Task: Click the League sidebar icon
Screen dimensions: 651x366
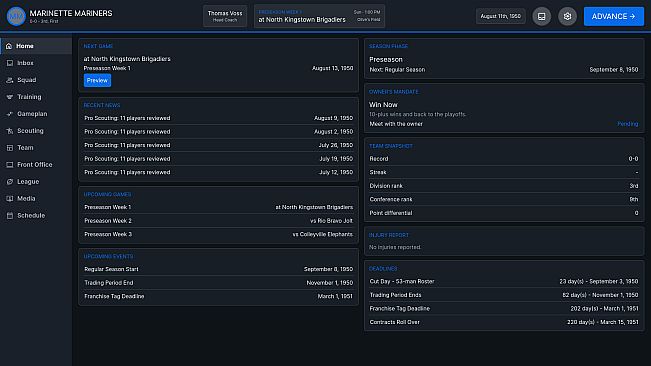Action: [10, 182]
